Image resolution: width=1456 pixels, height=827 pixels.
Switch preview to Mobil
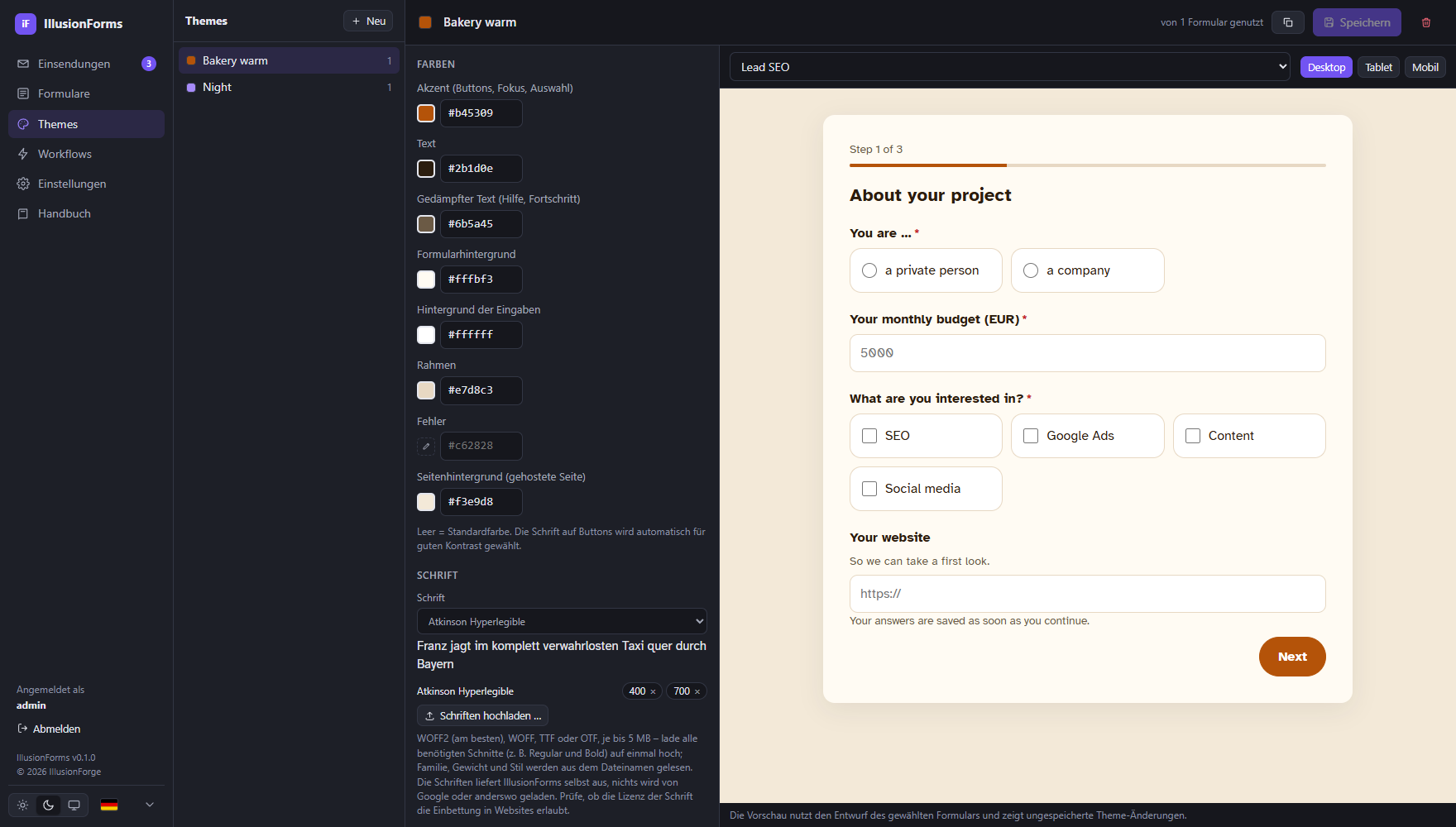click(1425, 67)
